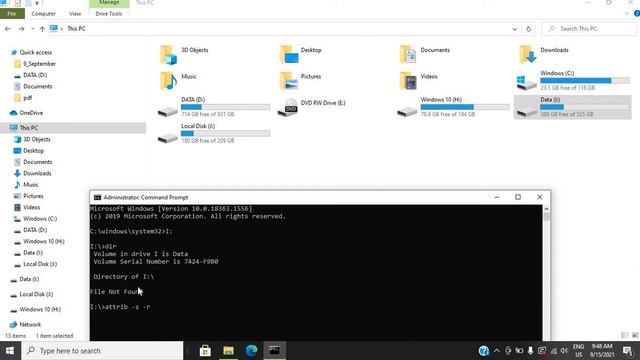The image size is (640, 360).
Task: Select the Manage contextual tab
Action: pyautogui.click(x=109, y=3)
